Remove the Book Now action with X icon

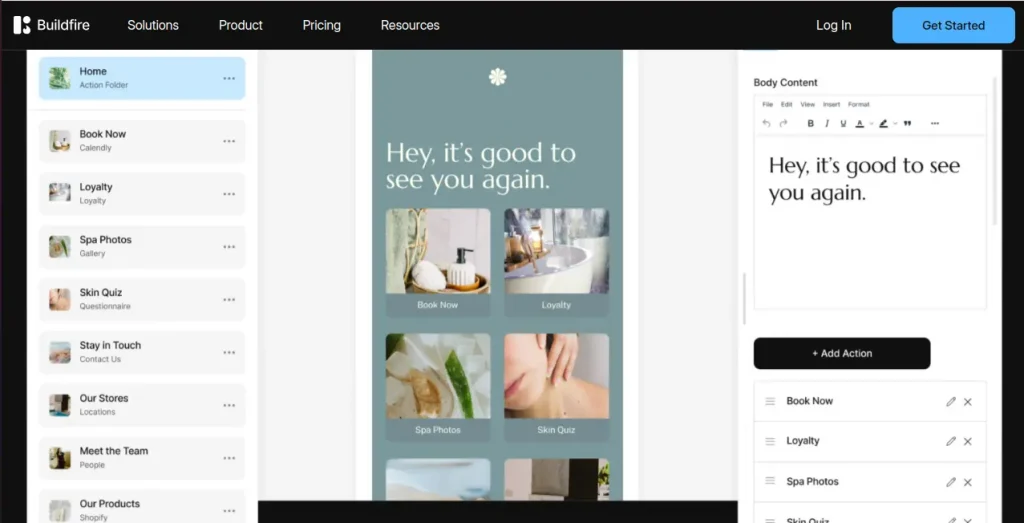[968, 402]
